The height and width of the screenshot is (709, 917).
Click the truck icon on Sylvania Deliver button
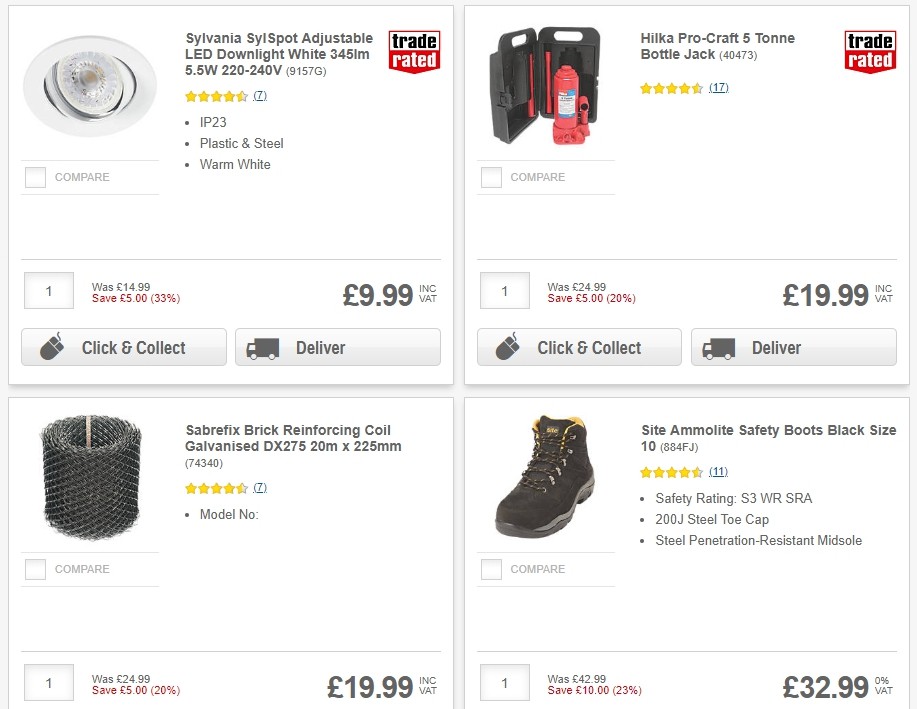click(262, 347)
